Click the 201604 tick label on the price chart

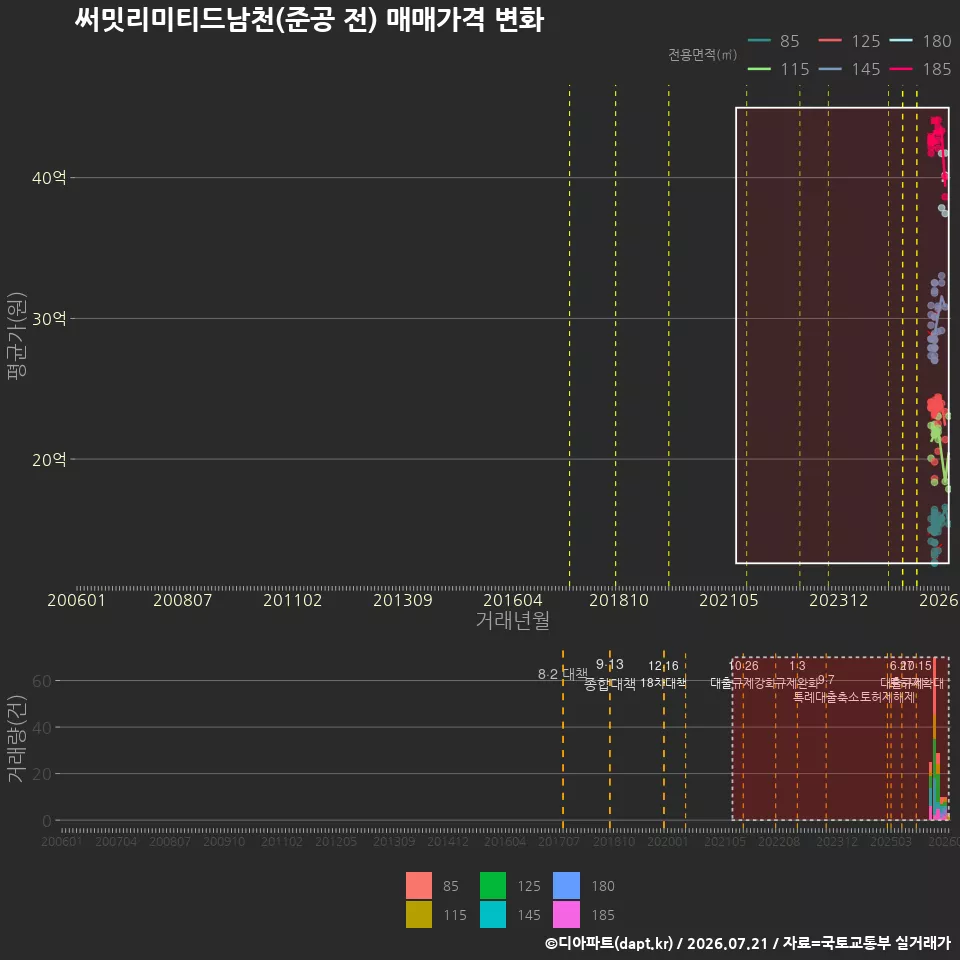click(513, 600)
